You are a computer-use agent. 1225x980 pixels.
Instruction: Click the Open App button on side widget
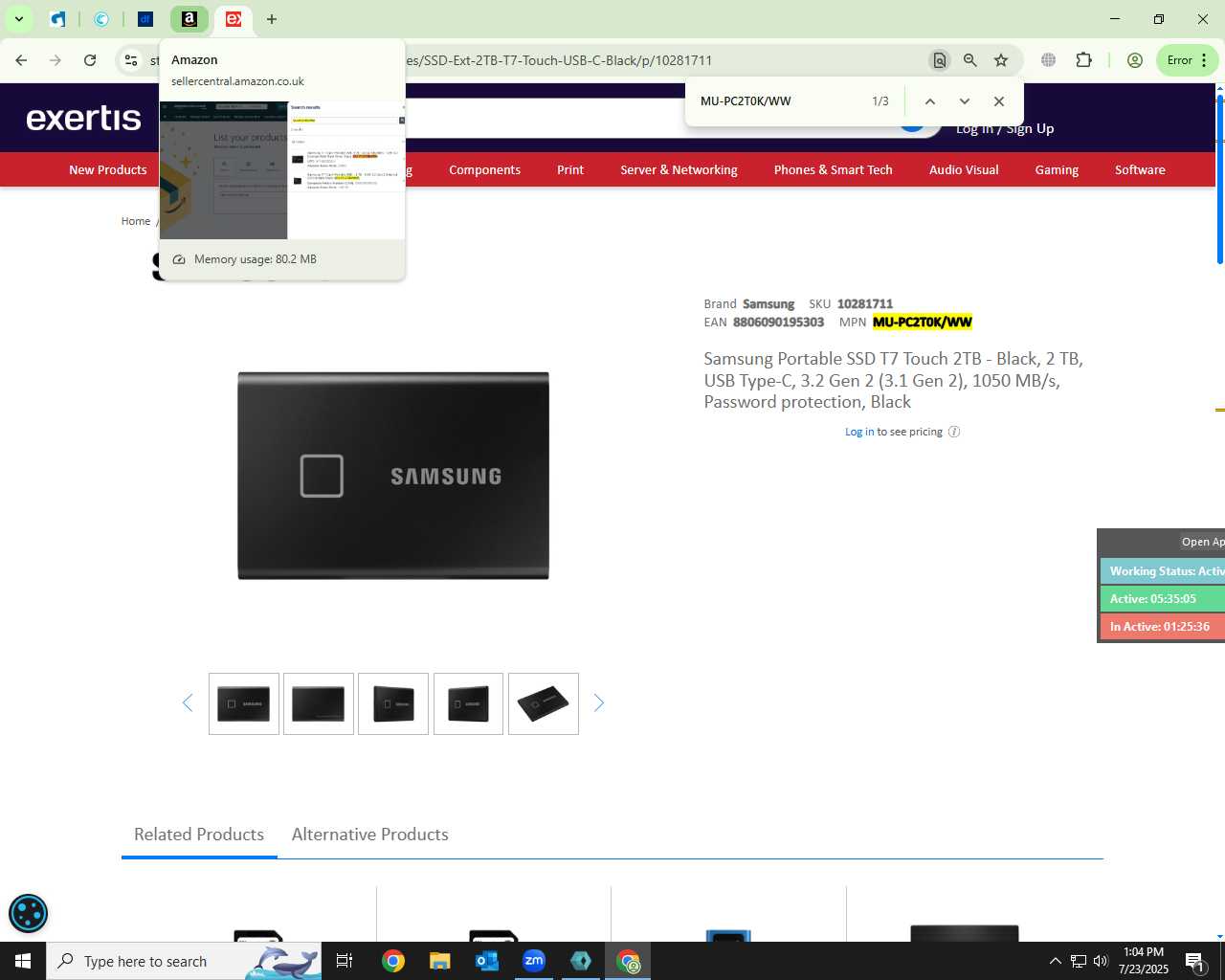point(1202,542)
